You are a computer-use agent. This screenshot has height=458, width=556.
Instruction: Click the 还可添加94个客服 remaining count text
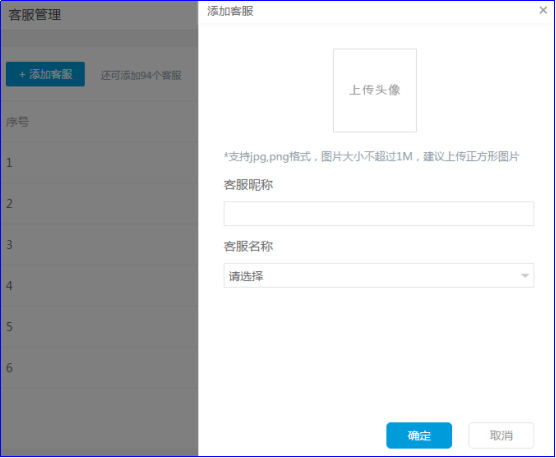[x=141, y=75]
